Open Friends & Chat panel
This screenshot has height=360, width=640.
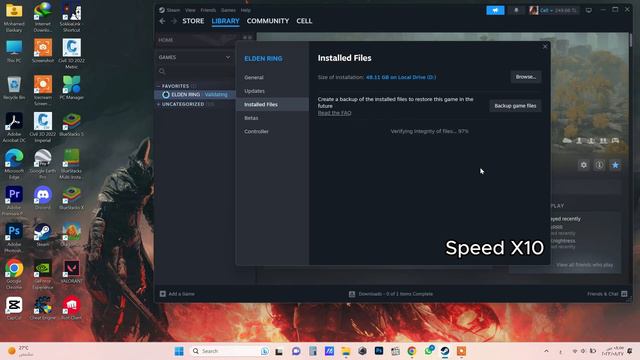607,294
